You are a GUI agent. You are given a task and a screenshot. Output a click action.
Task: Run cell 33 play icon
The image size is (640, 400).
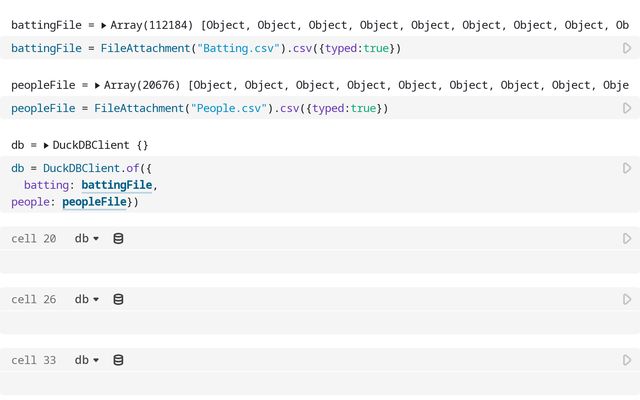pyautogui.click(x=627, y=360)
